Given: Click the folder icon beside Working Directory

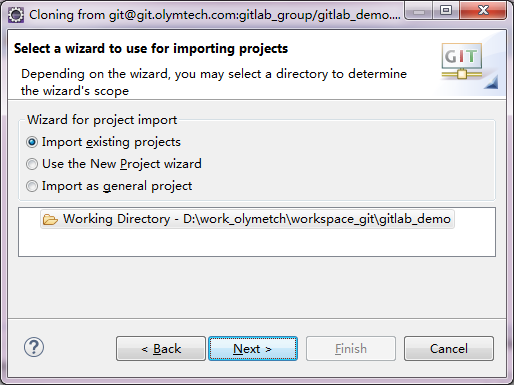Looking at the screenshot, I should (50, 219).
